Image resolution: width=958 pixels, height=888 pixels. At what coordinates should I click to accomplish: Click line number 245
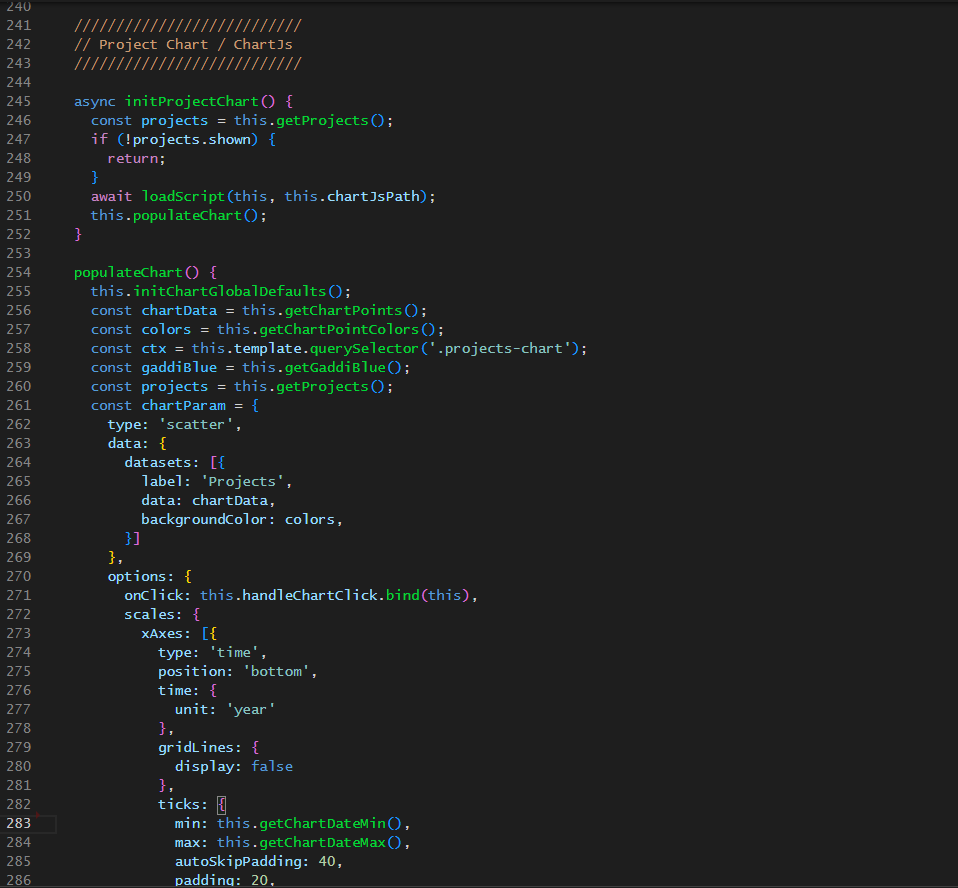coord(18,101)
